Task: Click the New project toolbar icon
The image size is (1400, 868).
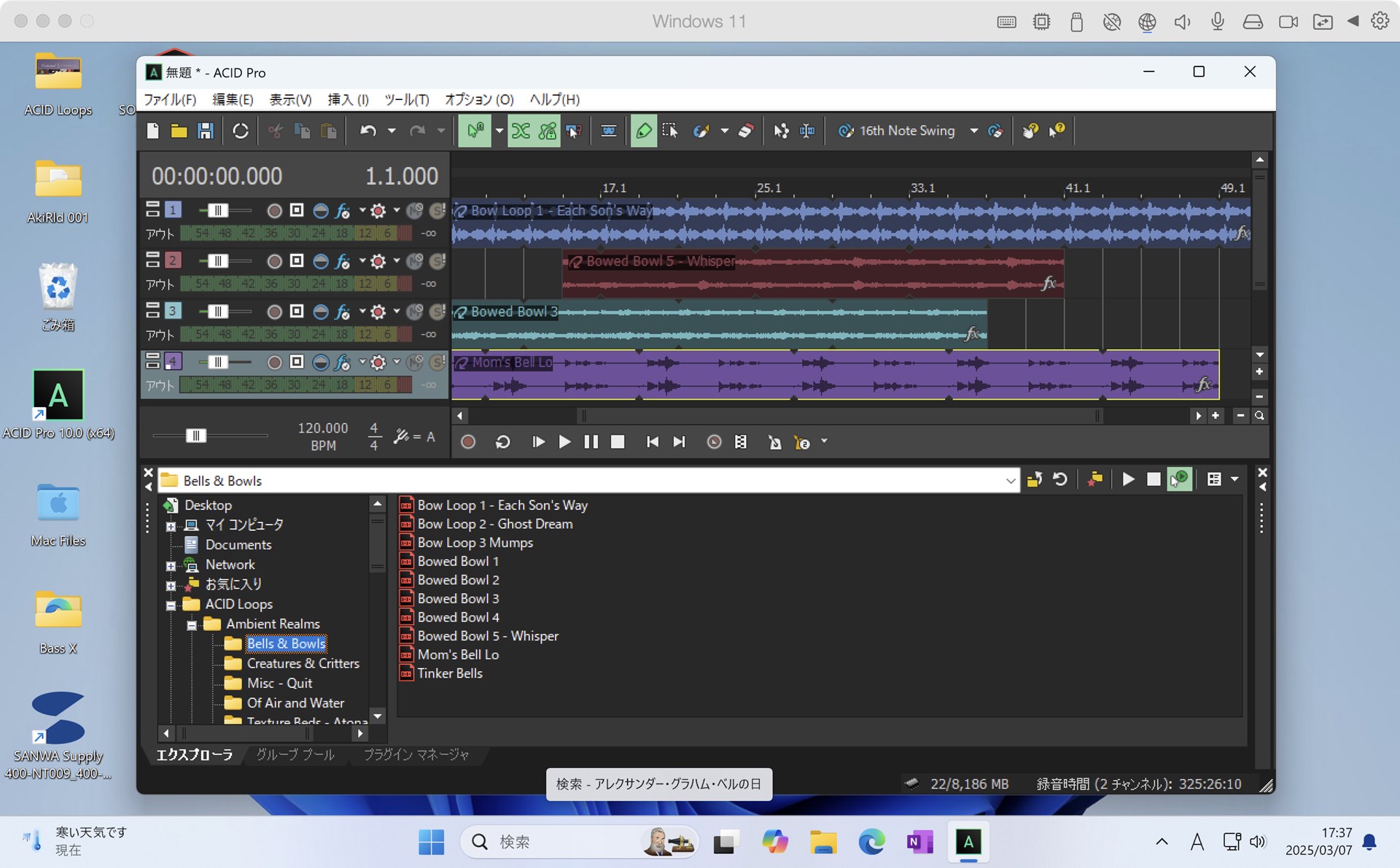Action: [x=152, y=131]
